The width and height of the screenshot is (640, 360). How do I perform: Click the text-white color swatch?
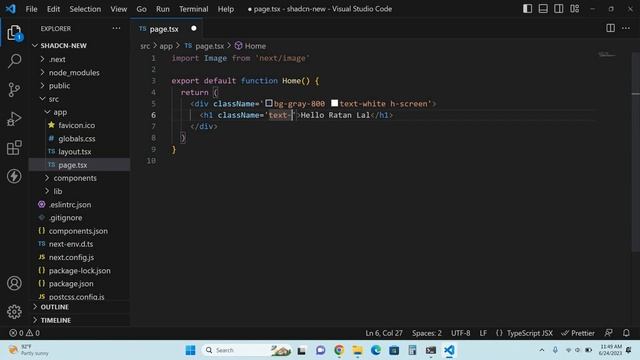coord(334,103)
